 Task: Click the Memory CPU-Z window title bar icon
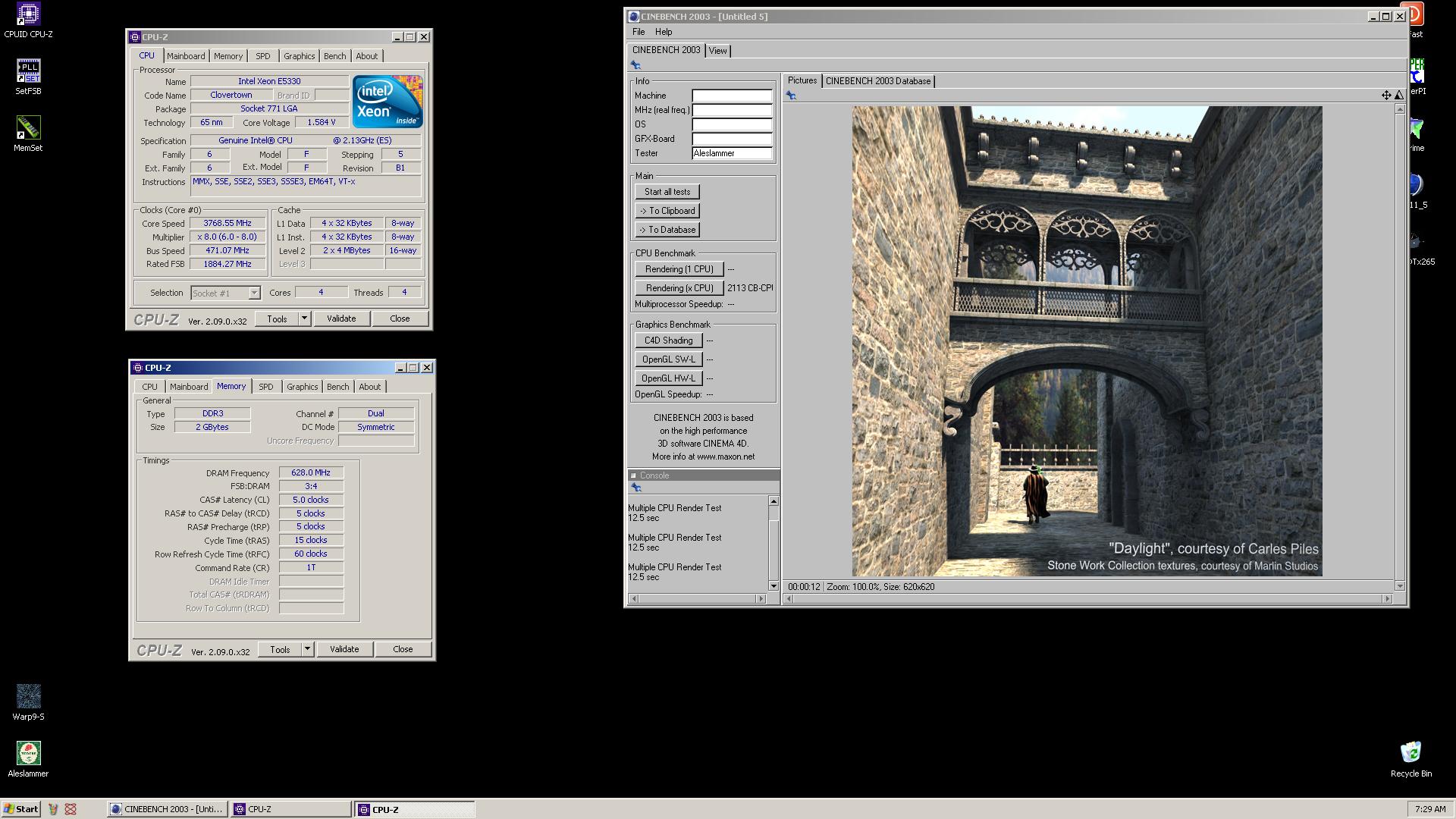138,368
